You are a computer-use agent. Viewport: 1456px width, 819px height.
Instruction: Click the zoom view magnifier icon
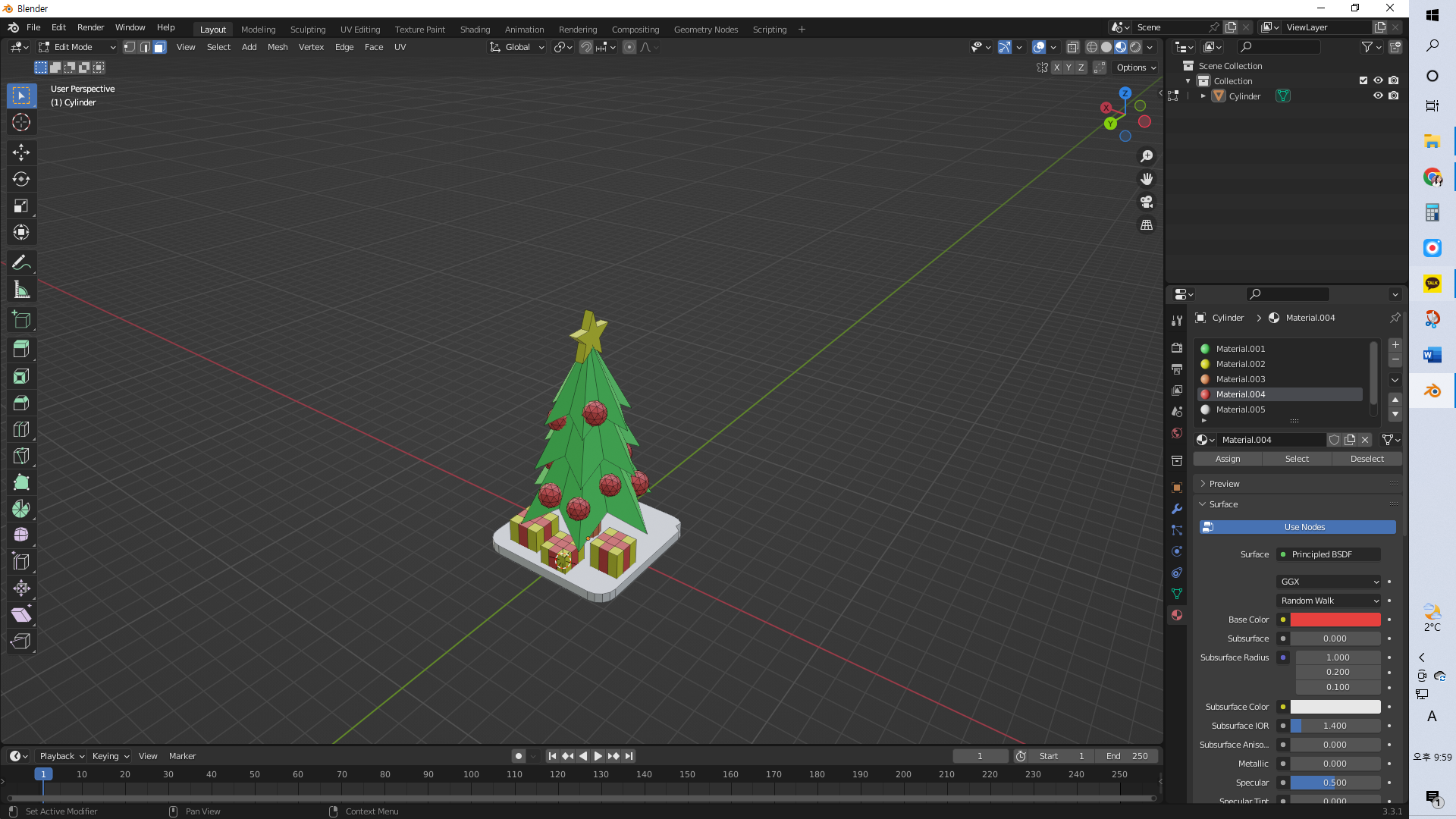coord(1147,156)
